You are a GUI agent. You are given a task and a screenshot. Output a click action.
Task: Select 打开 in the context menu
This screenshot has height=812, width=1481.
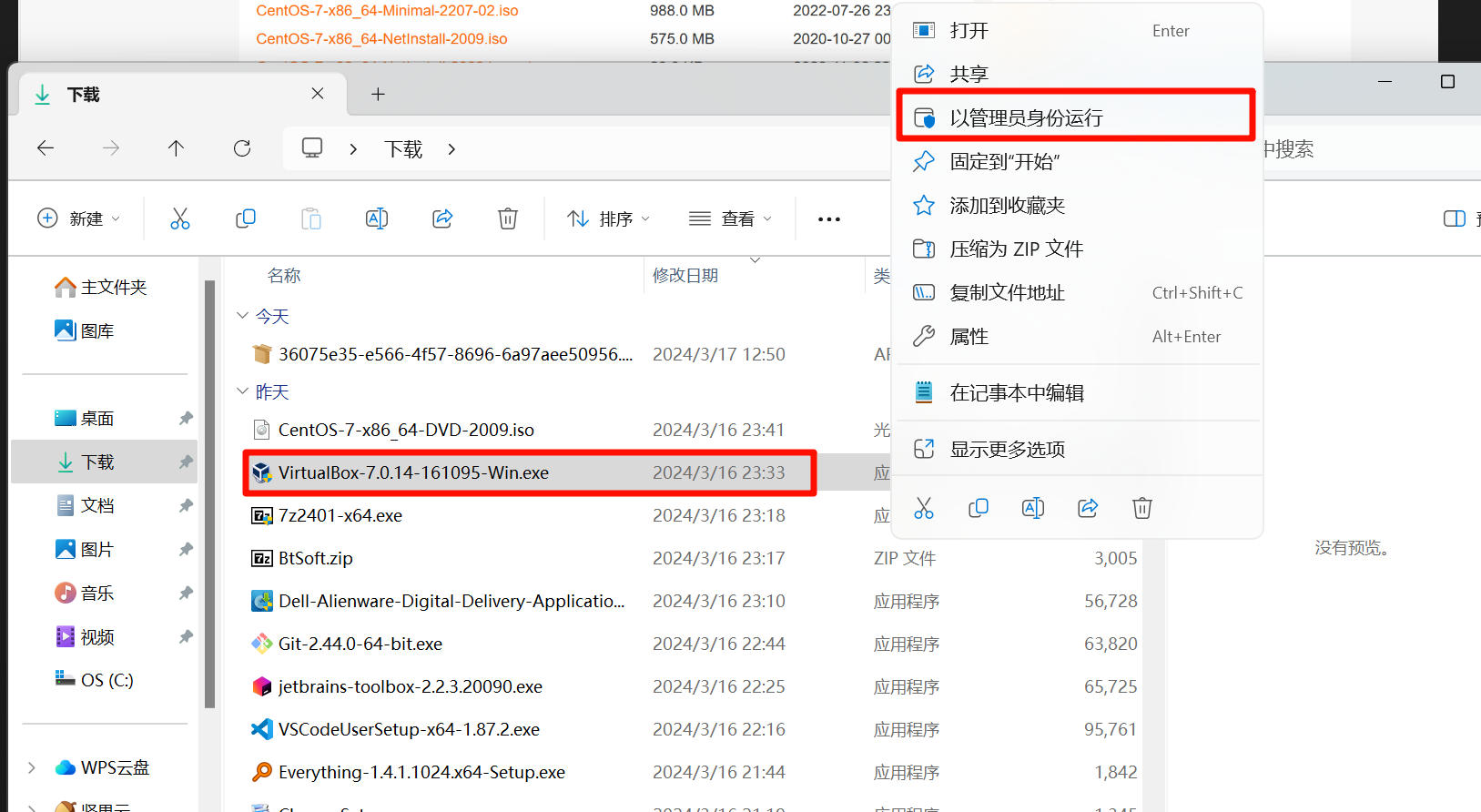[1080, 31]
